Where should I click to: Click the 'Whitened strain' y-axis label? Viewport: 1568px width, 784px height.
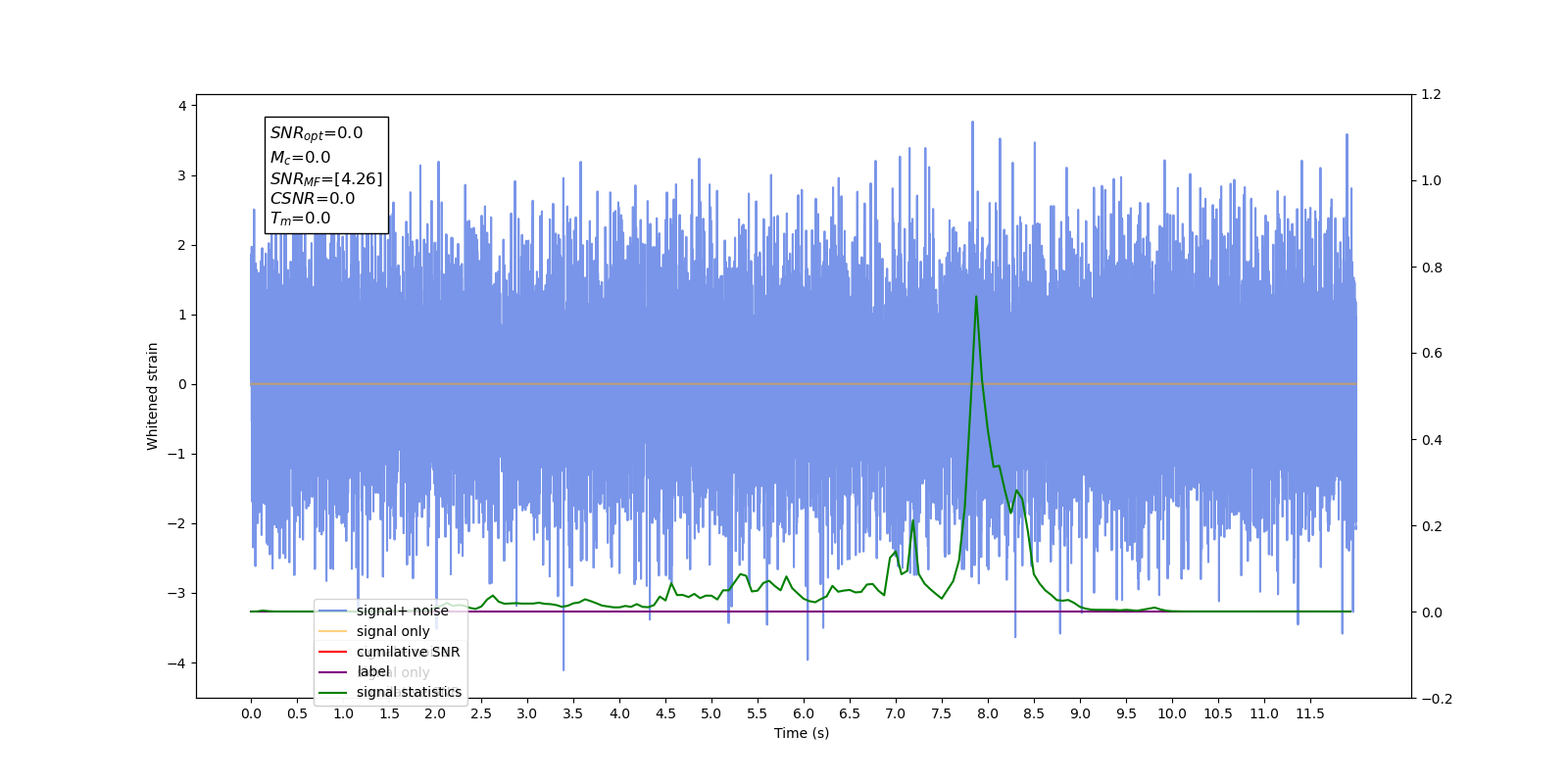pos(152,396)
